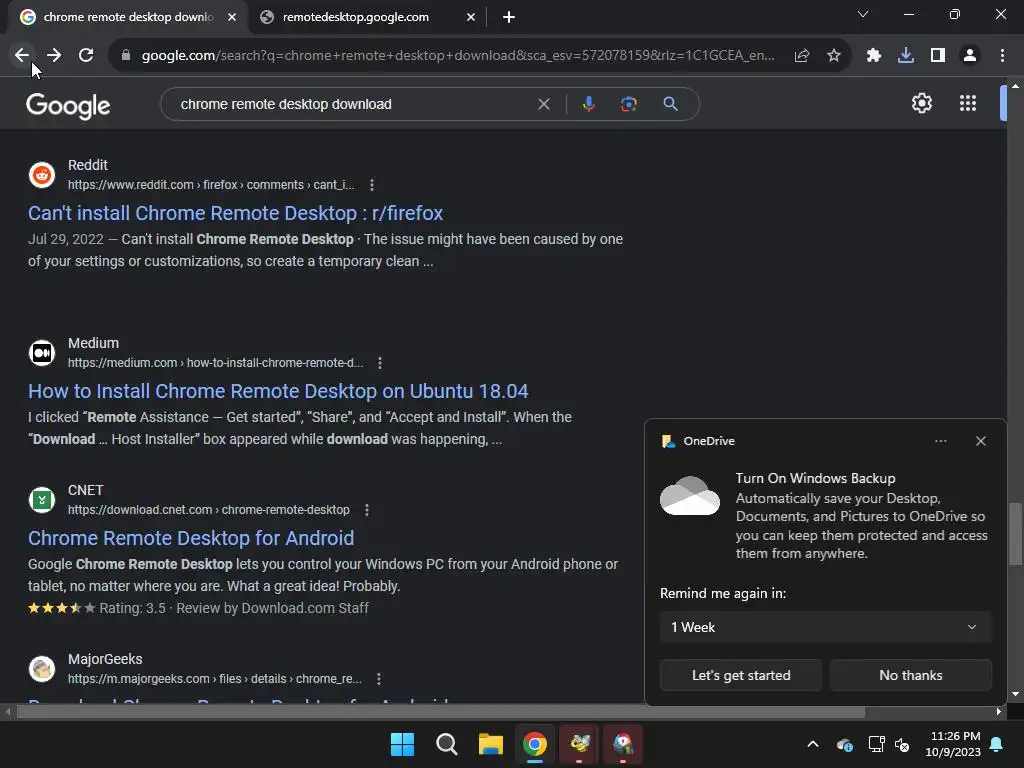Screen dimensions: 1024x768
Task: Open the last pinned taskbar app icon
Action: coord(623,744)
